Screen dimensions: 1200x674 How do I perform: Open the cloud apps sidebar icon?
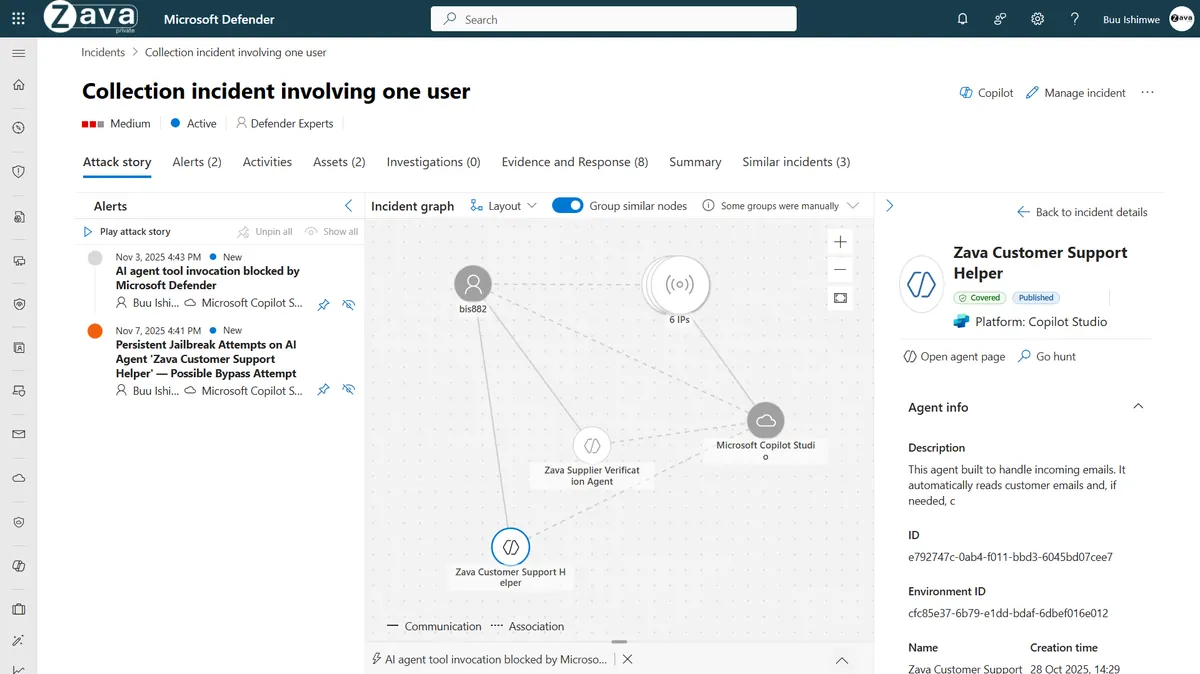(18, 478)
